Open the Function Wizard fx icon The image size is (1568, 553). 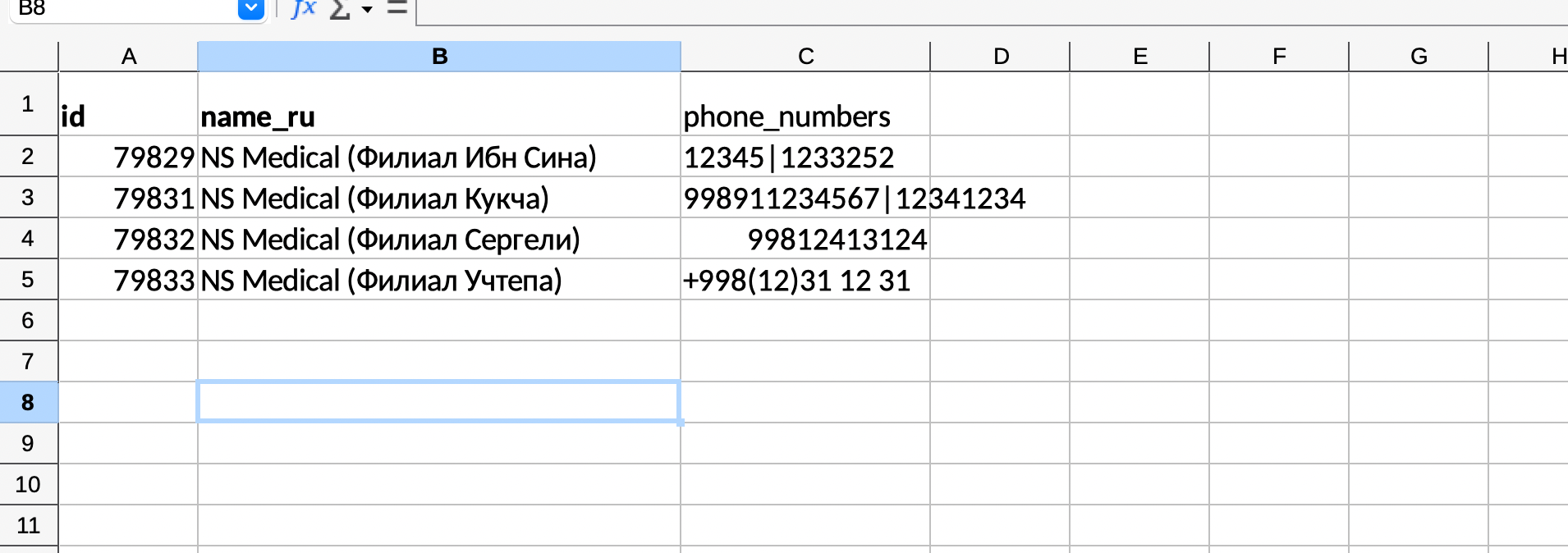(304, 8)
